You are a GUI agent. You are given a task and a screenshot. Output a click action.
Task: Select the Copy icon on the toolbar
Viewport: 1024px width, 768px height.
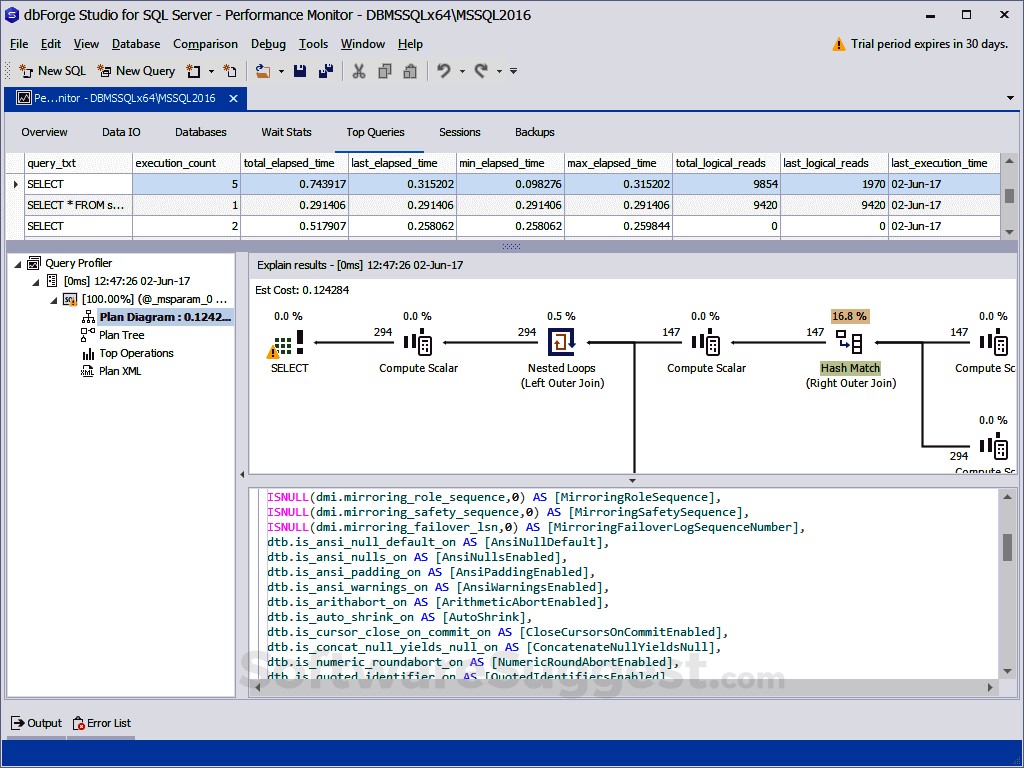tap(384, 71)
